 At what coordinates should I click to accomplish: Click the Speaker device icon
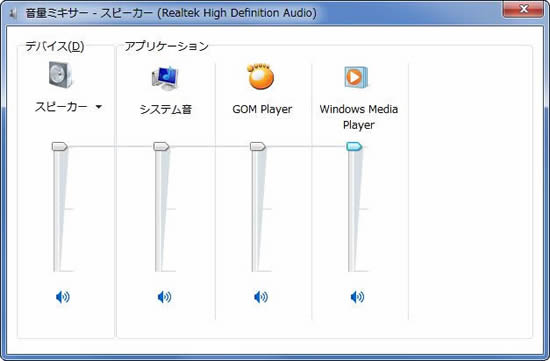[60, 75]
